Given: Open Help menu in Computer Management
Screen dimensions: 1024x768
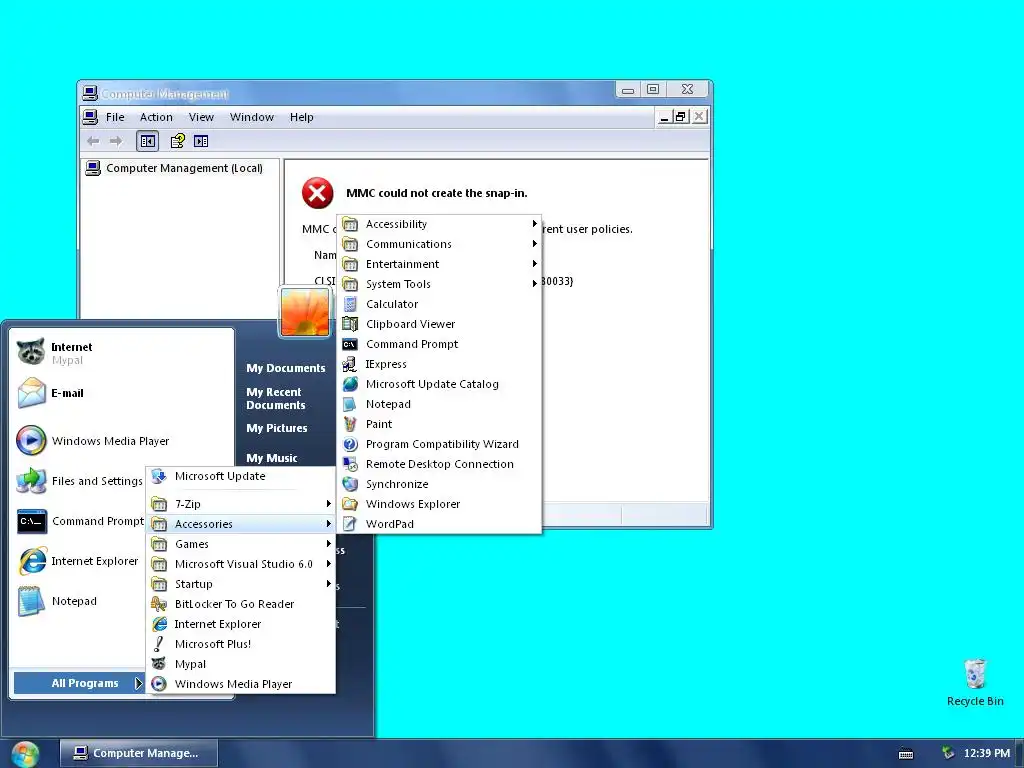Looking at the screenshot, I should (x=302, y=117).
